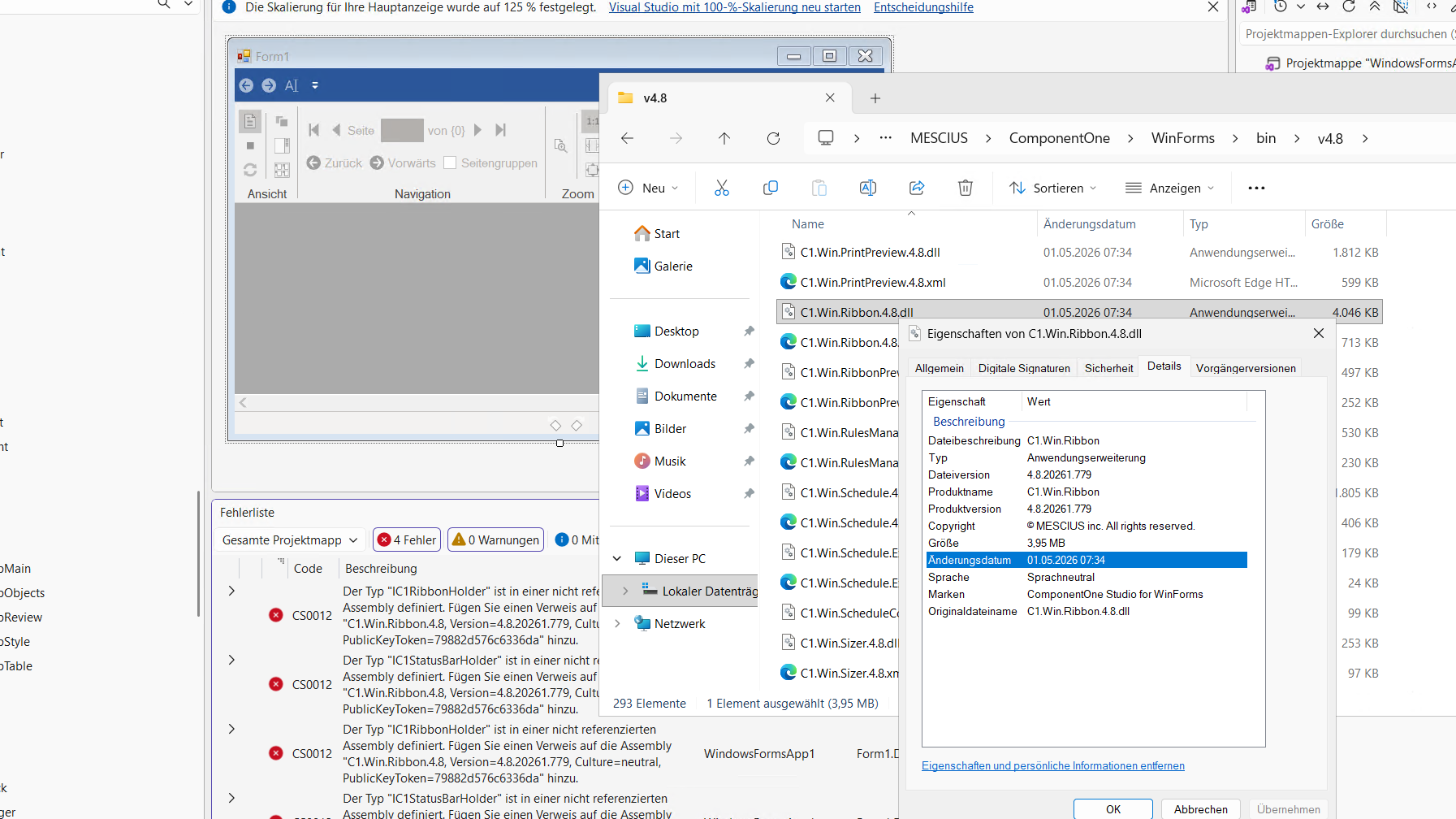The height and width of the screenshot is (819, 1456).
Task: Switch to the Allgemein tab
Action: [940, 368]
